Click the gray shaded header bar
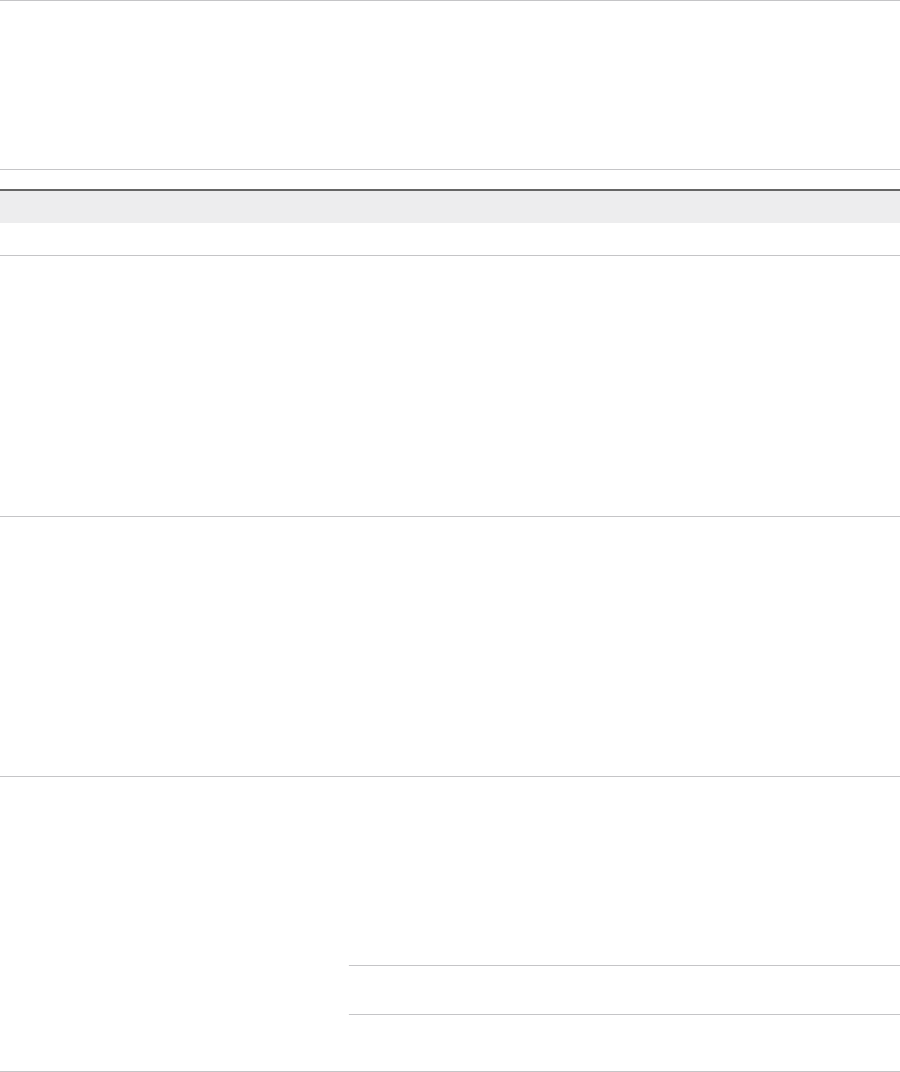 pos(450,206)
